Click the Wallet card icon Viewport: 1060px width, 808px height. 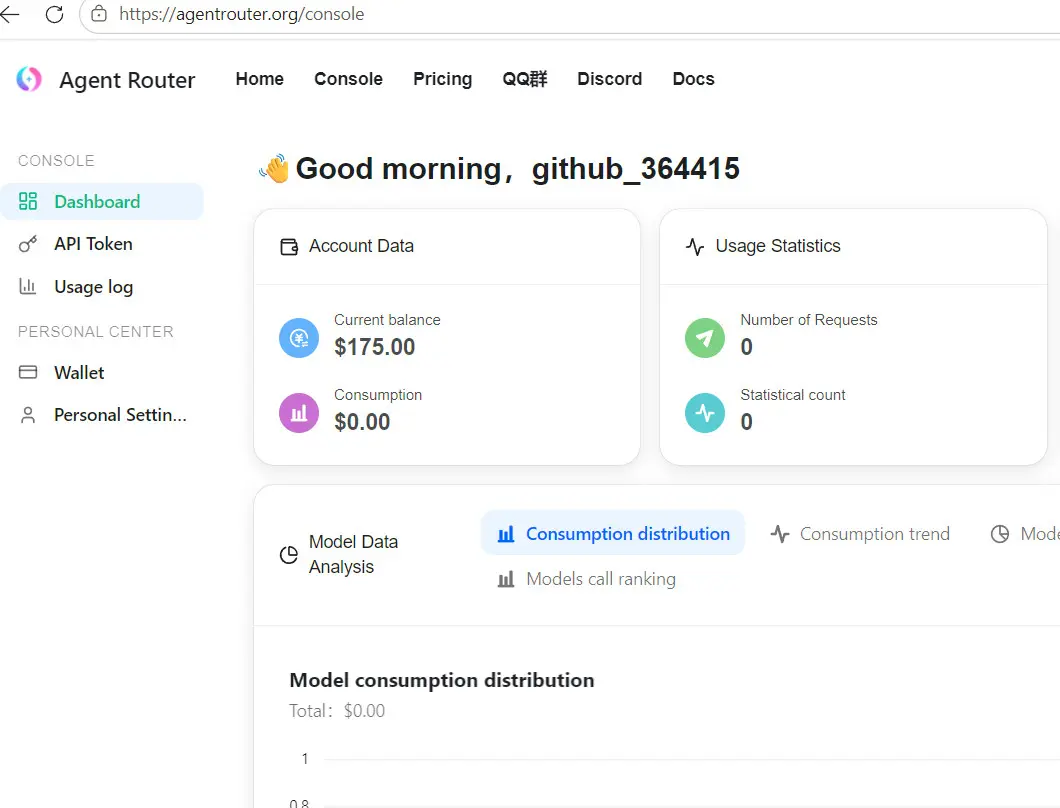[x=28, y=373]
